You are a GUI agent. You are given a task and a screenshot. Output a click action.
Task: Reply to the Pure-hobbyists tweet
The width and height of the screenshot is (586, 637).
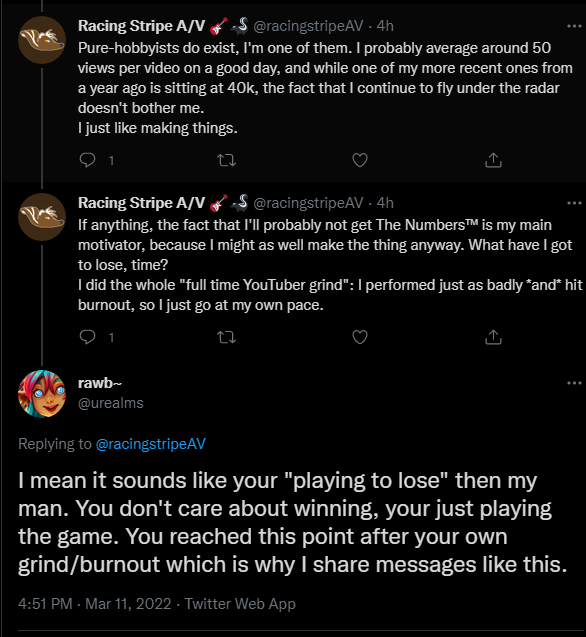(87, 160)
